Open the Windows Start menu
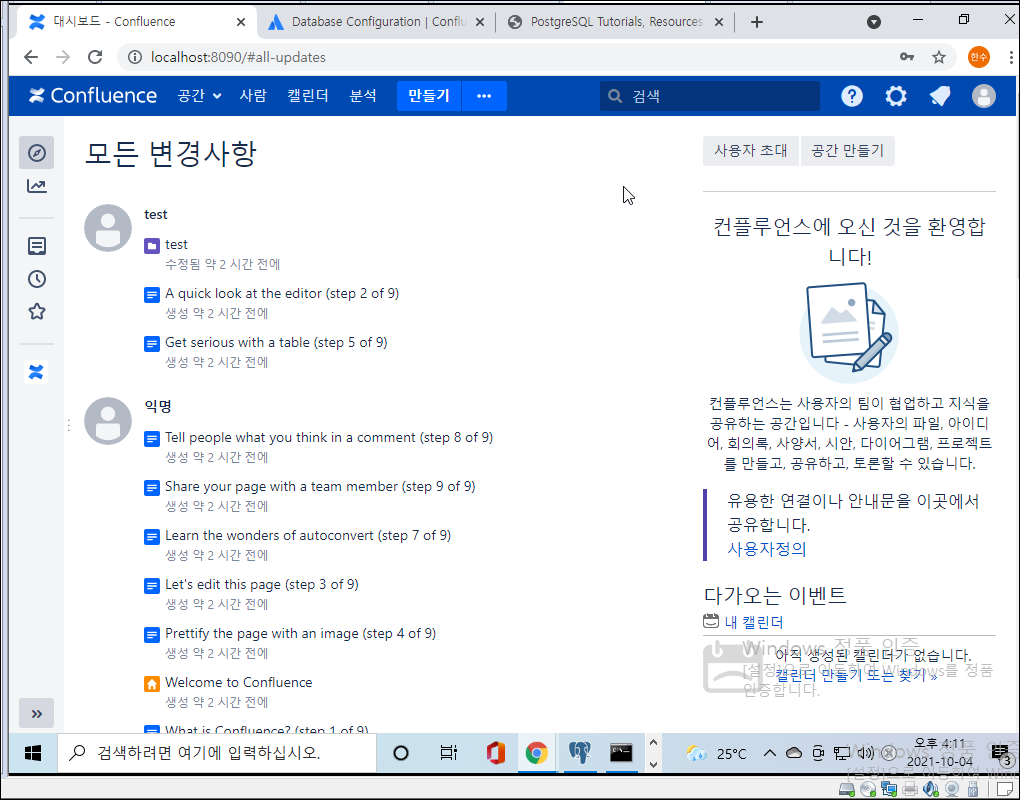Screen dimensions: 1020x800 coord(33,753)
